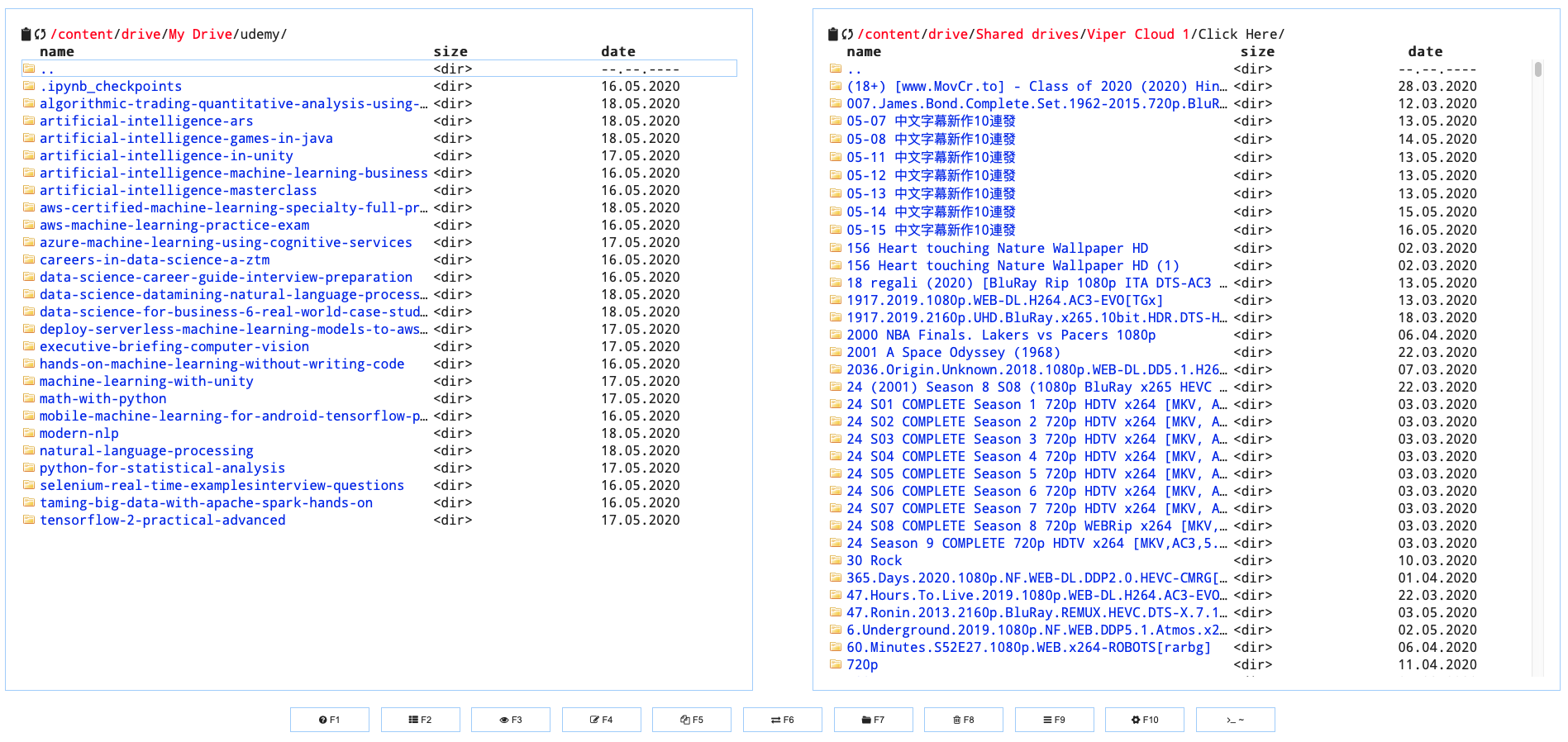Select the modern-nlp folder
This screenshot has width=1568, height=742.
(79, 433)
